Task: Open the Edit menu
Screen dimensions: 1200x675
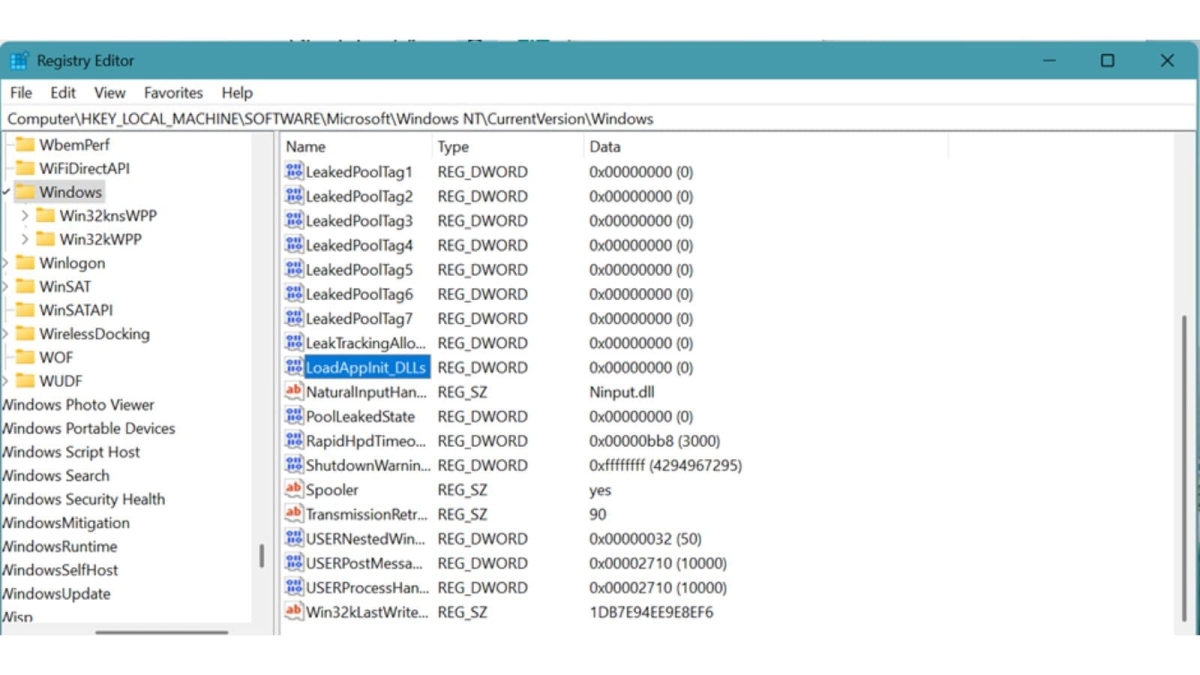Action: click(63, 93)
